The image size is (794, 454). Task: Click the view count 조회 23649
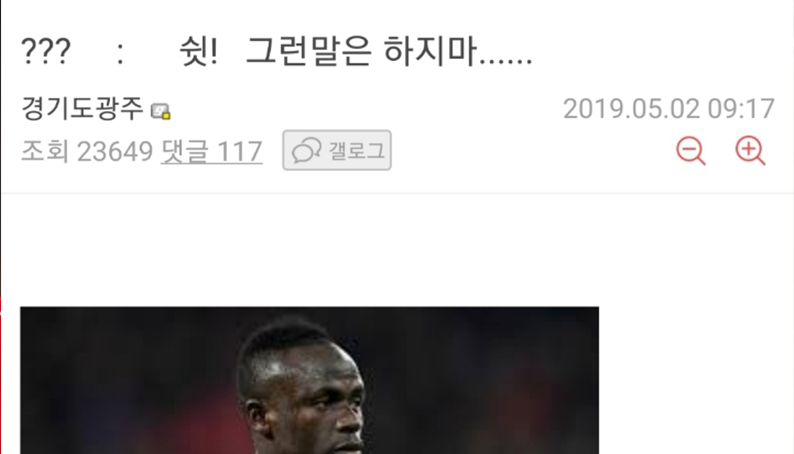(87, 151)
